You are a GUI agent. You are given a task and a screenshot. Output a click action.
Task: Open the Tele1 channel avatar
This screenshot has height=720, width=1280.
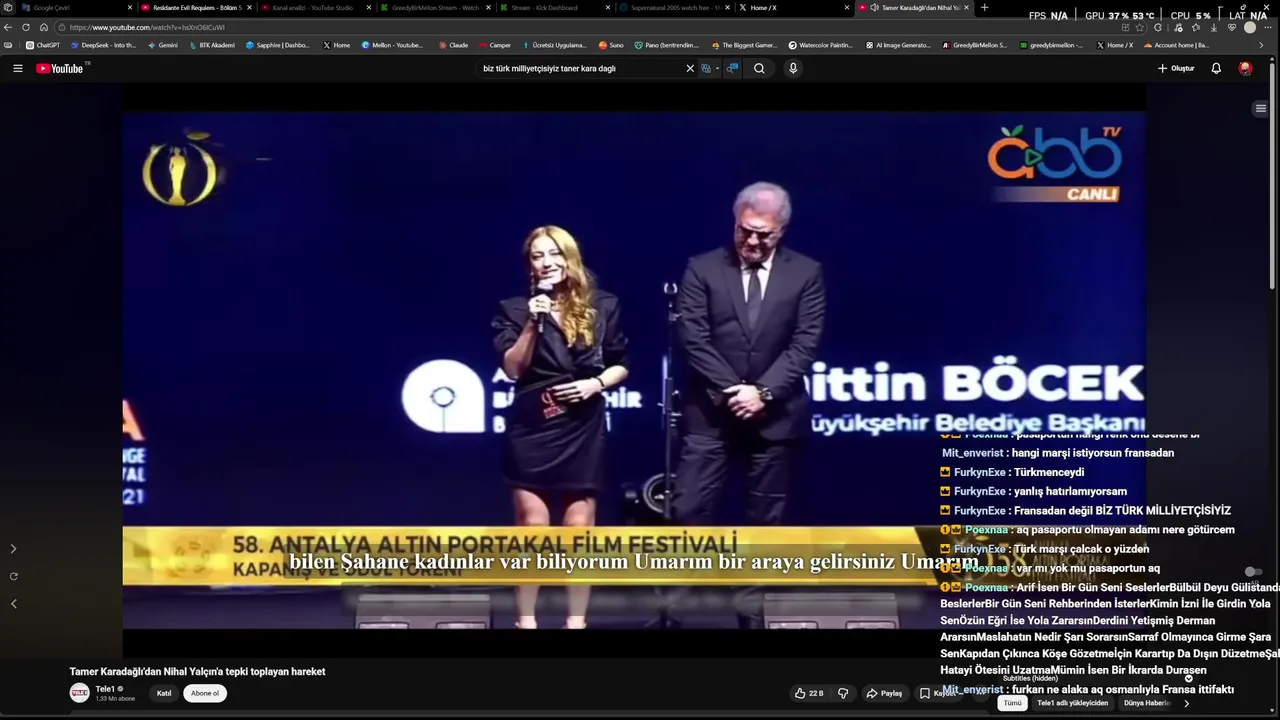(79, 693)
